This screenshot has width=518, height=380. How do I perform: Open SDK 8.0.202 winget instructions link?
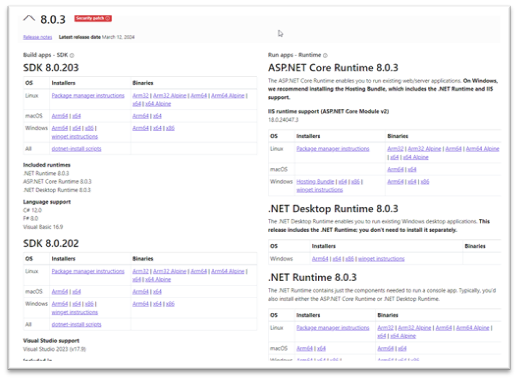pyautogui.click(x=75, y=312)
